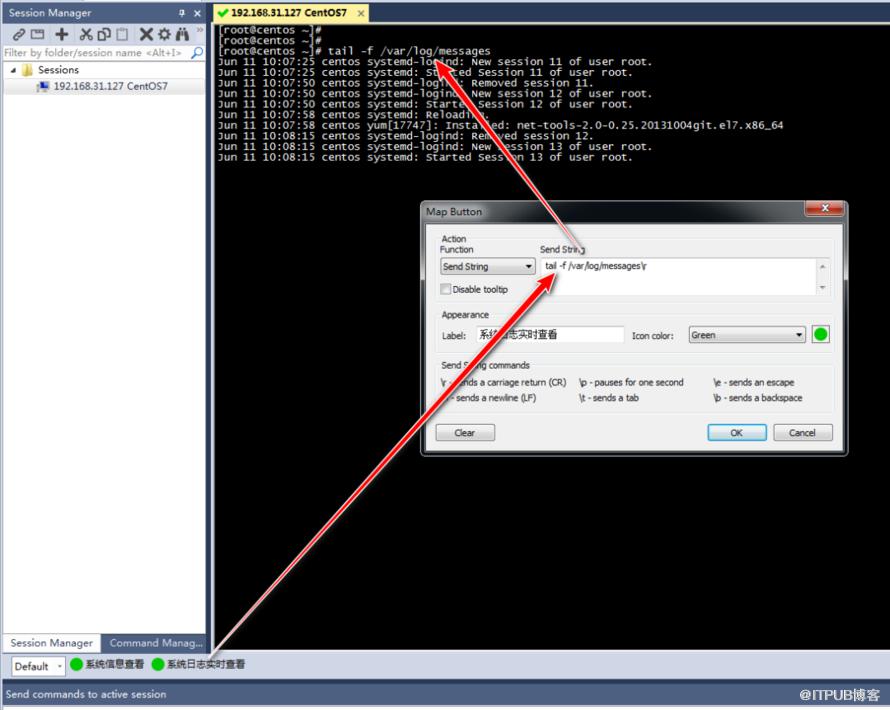Collapse the Sessions folder tree arrow
This screenshot has height=710, width=890.
tap(13, 70)
